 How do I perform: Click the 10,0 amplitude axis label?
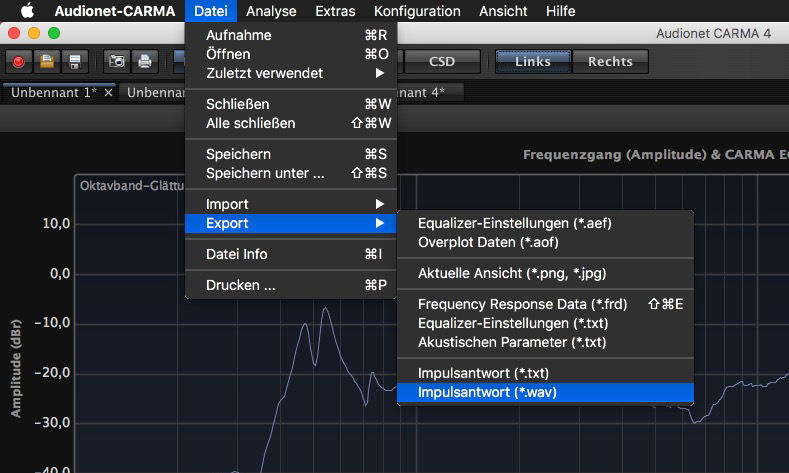56,223
